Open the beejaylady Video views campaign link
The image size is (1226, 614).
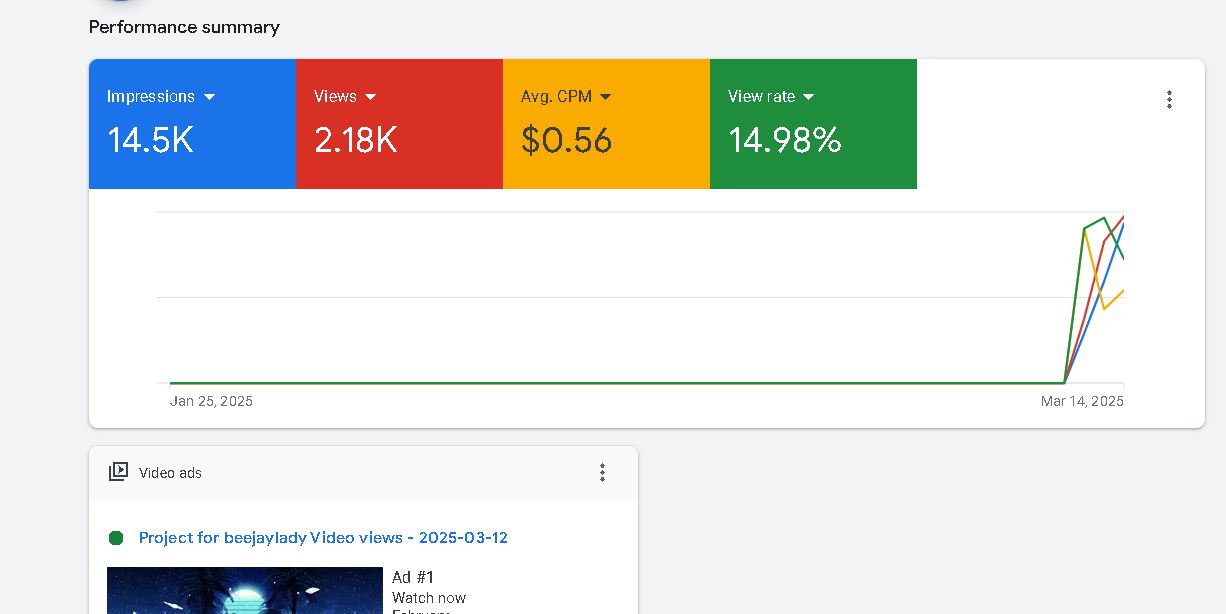coord(323,538)
